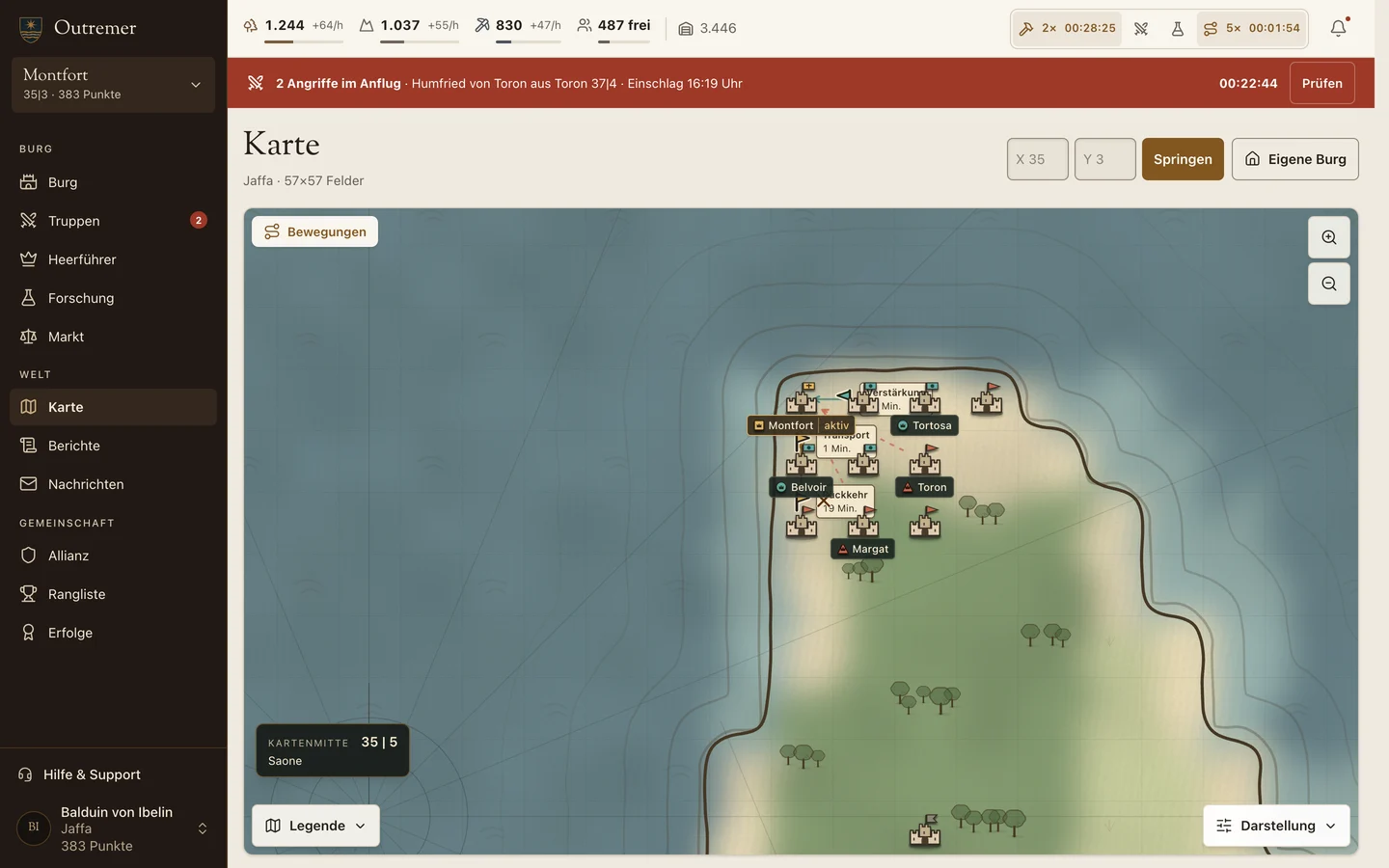
Task: Select the Toron castle label on map
Action: (924, 487)
